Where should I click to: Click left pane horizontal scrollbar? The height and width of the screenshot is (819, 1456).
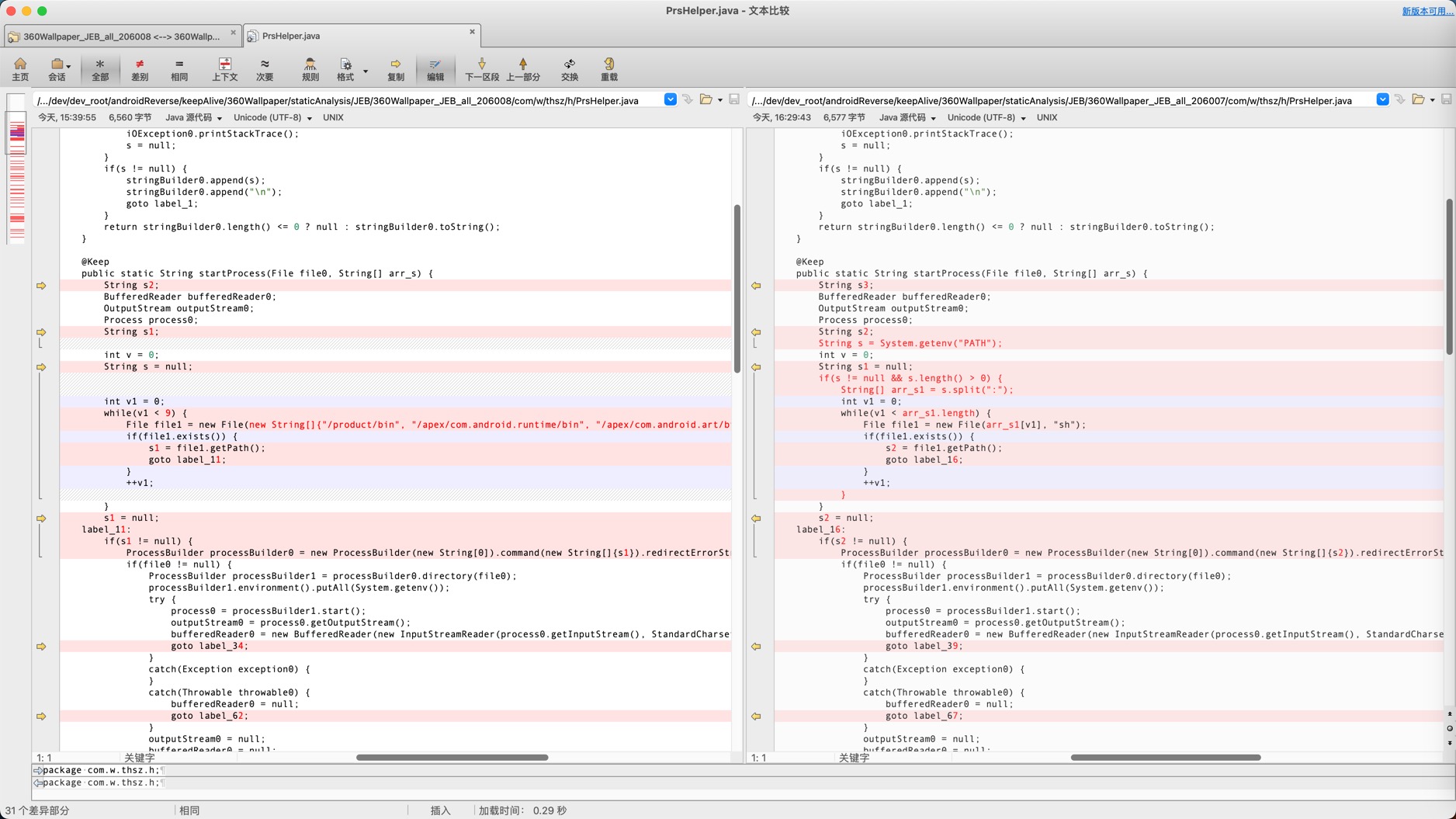click(452, 757)
